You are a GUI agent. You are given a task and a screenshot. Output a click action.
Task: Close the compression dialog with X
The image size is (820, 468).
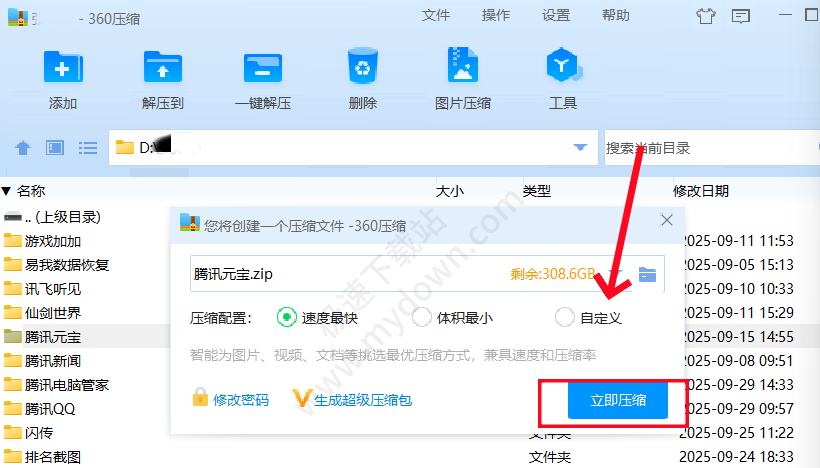point(666,220)
